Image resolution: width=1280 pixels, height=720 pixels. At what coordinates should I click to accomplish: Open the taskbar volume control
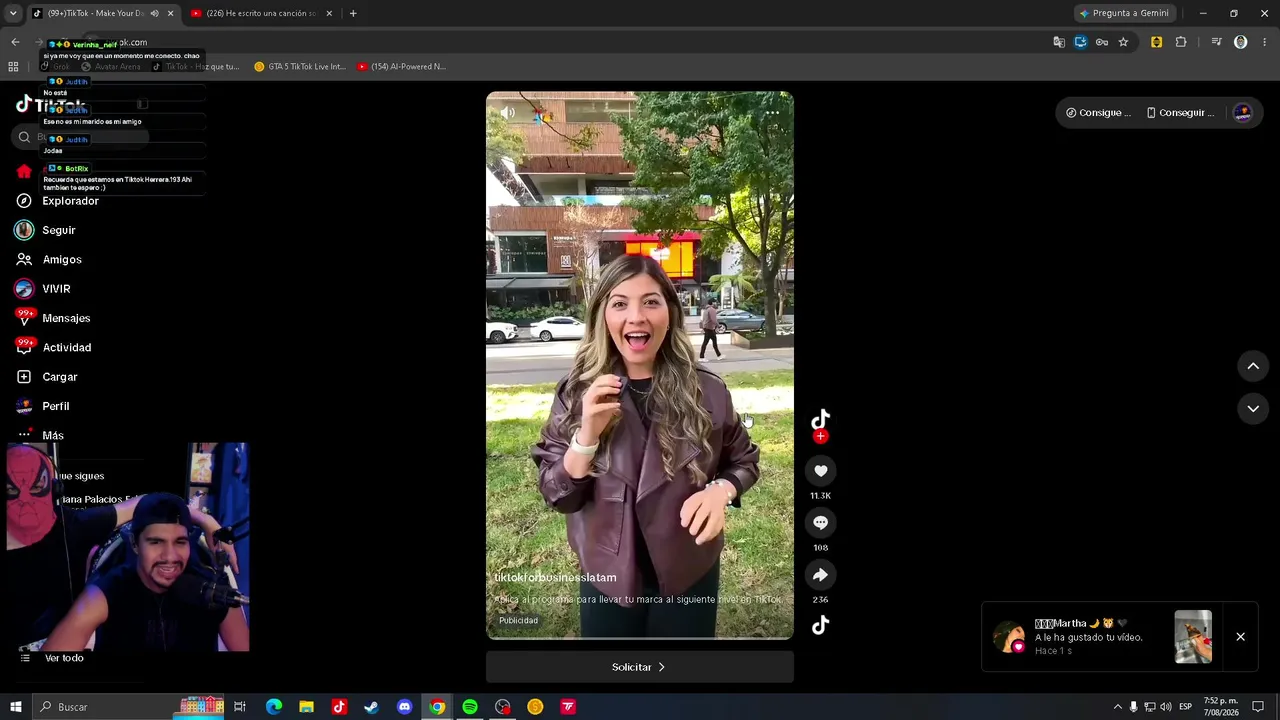(x=1165, y=707)
